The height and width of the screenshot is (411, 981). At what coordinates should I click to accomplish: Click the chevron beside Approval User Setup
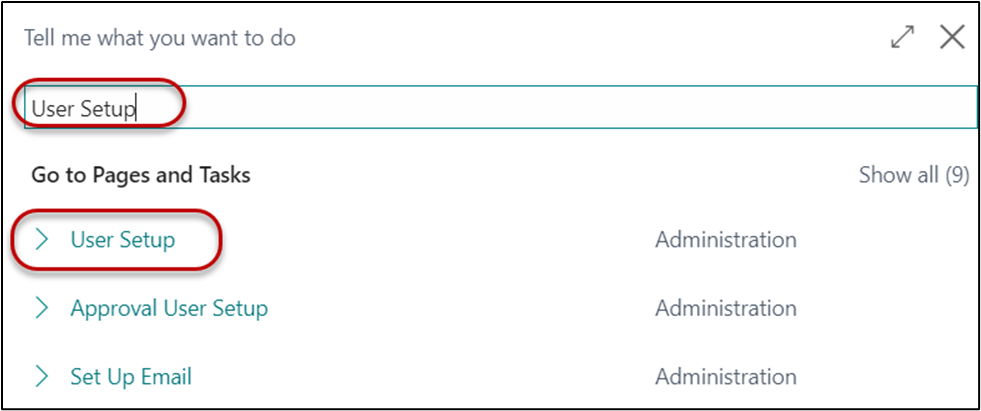click(42, 308)
